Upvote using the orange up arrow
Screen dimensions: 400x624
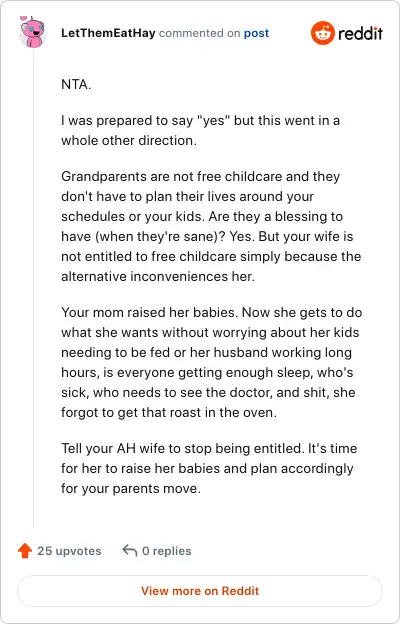25,551
